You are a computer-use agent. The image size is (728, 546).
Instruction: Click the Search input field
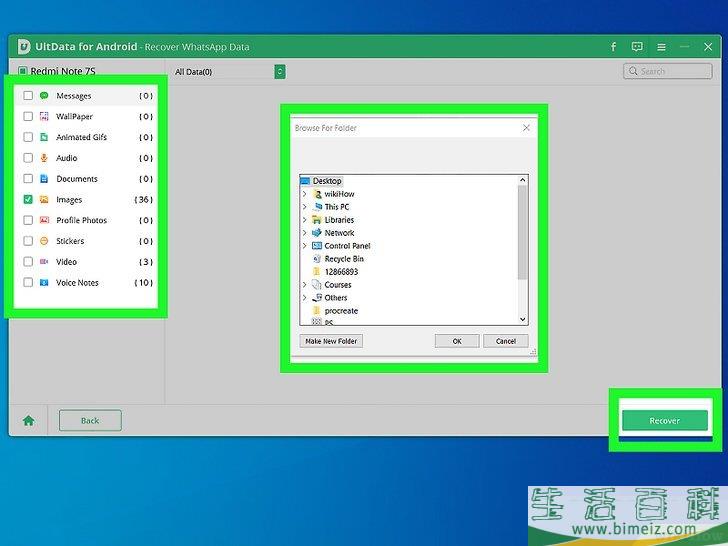[x=668, y=71]
